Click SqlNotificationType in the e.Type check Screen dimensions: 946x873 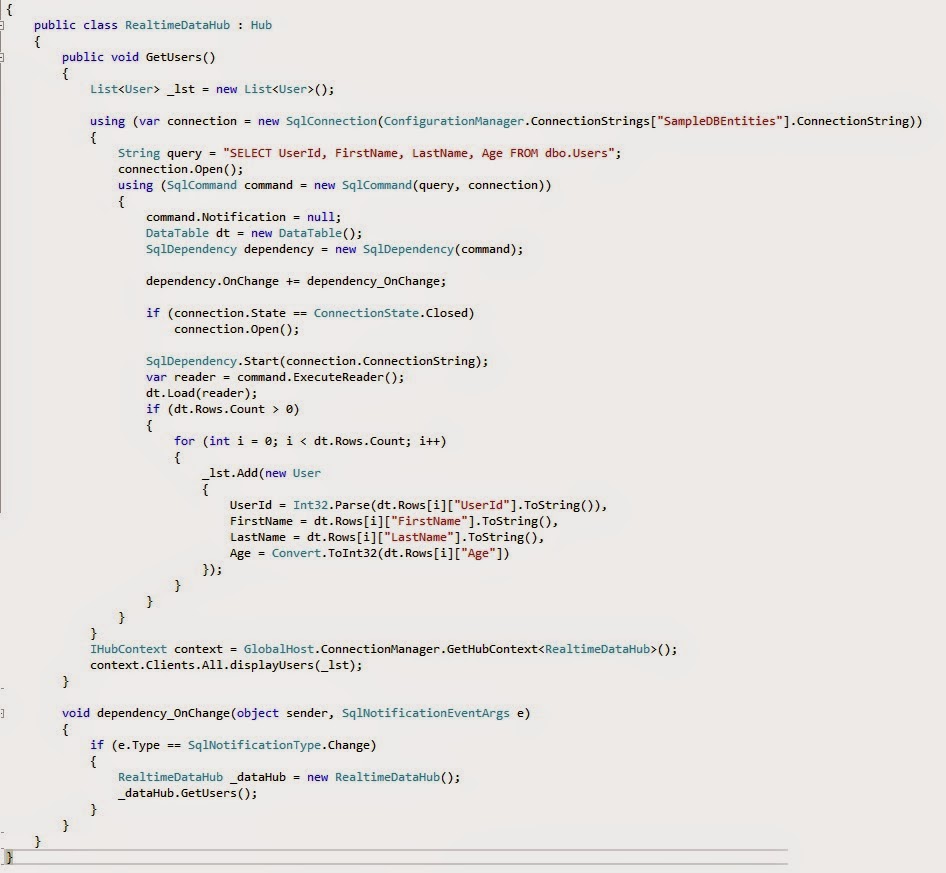(254, 745)
